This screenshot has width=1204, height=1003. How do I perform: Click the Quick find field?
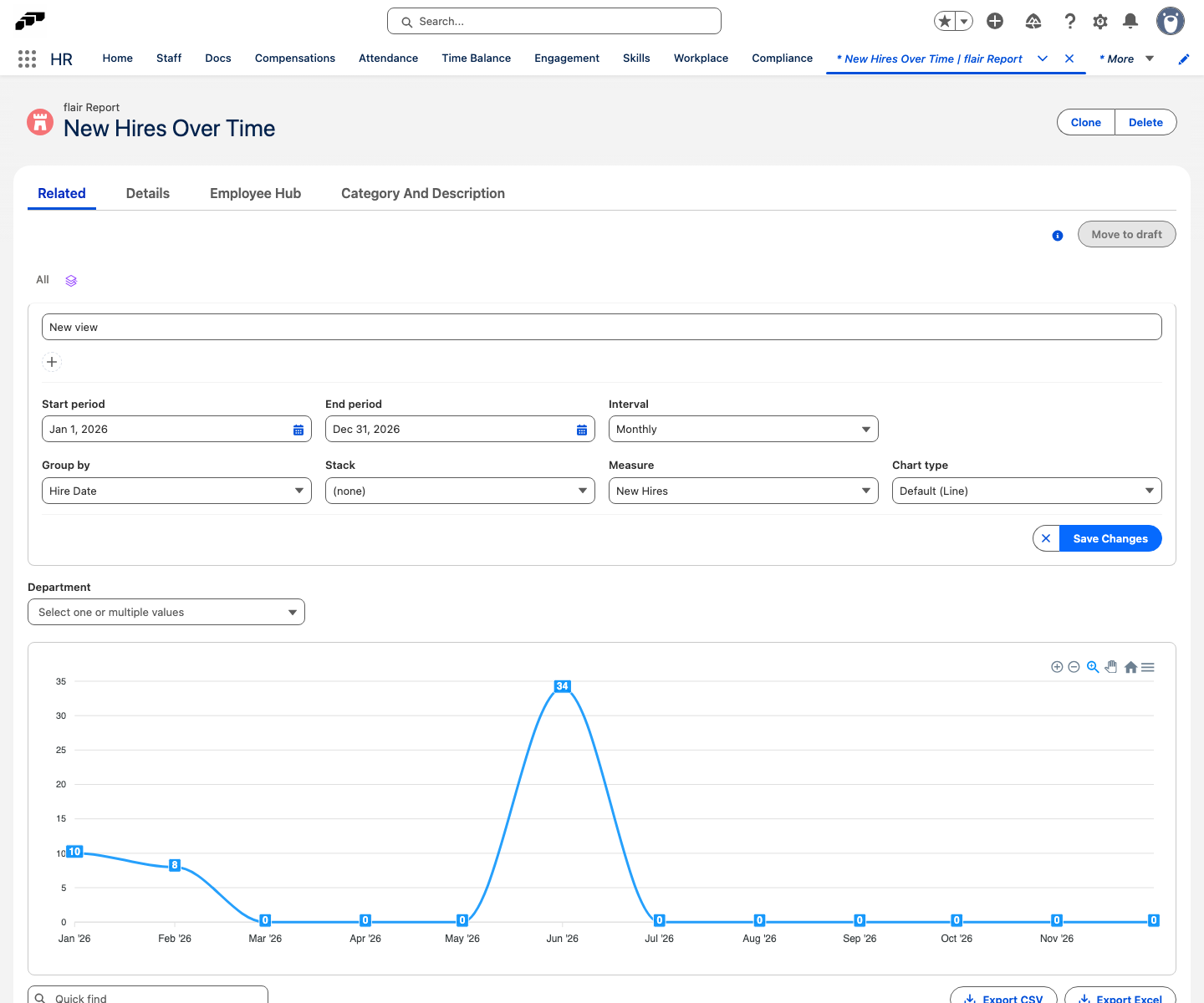148,996
